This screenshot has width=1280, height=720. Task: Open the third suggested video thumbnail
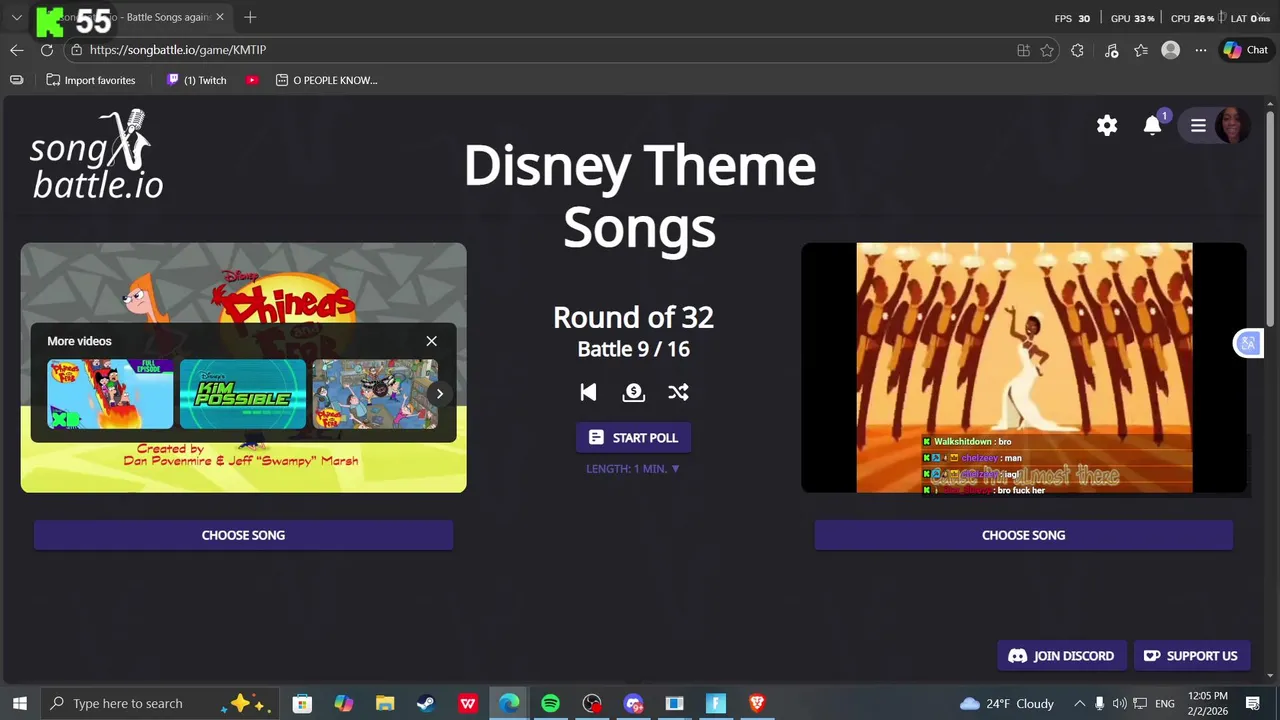pos(375,394)
